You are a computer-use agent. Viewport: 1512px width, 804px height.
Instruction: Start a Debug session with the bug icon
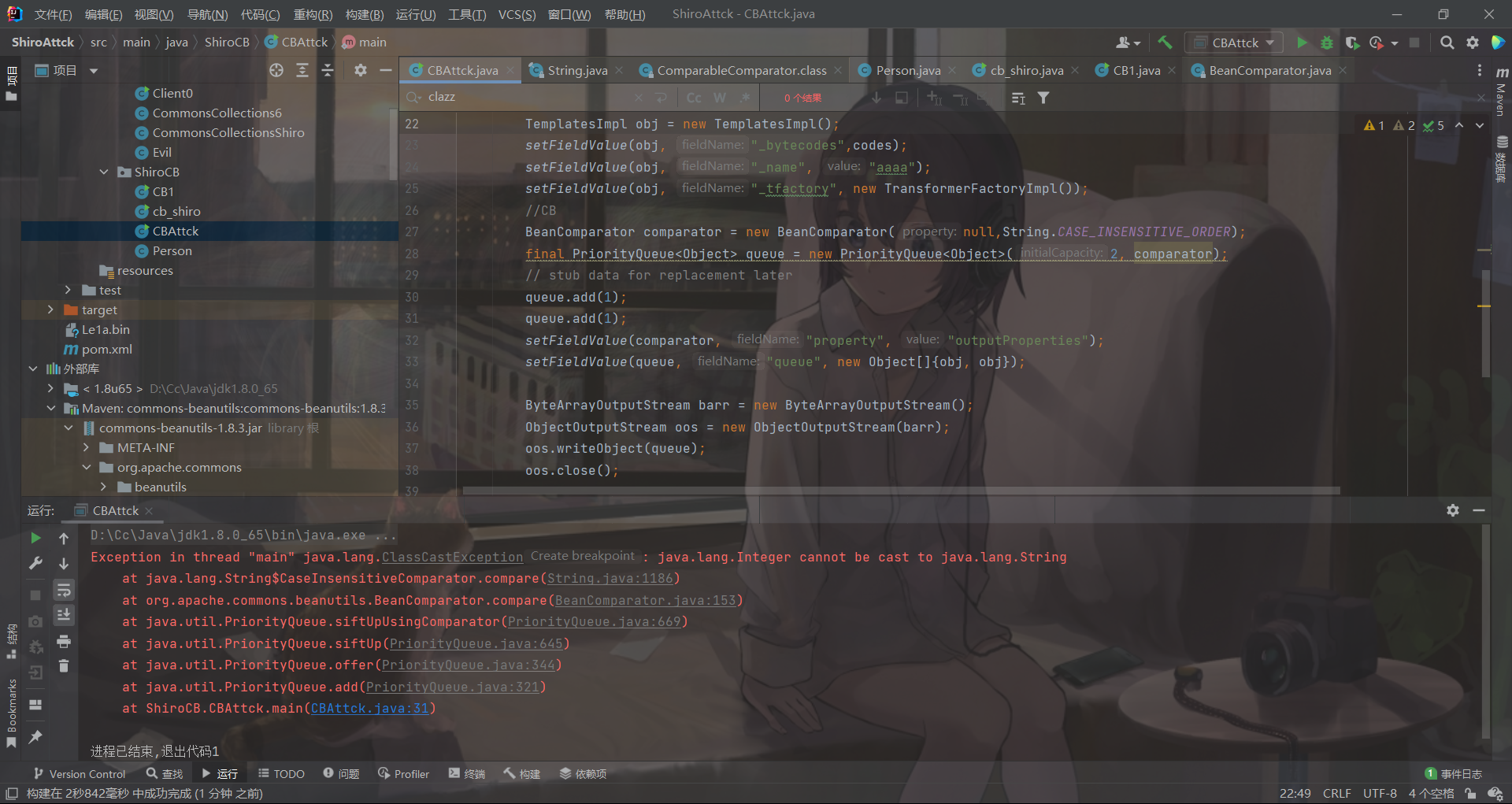(x=1328, y=43)
